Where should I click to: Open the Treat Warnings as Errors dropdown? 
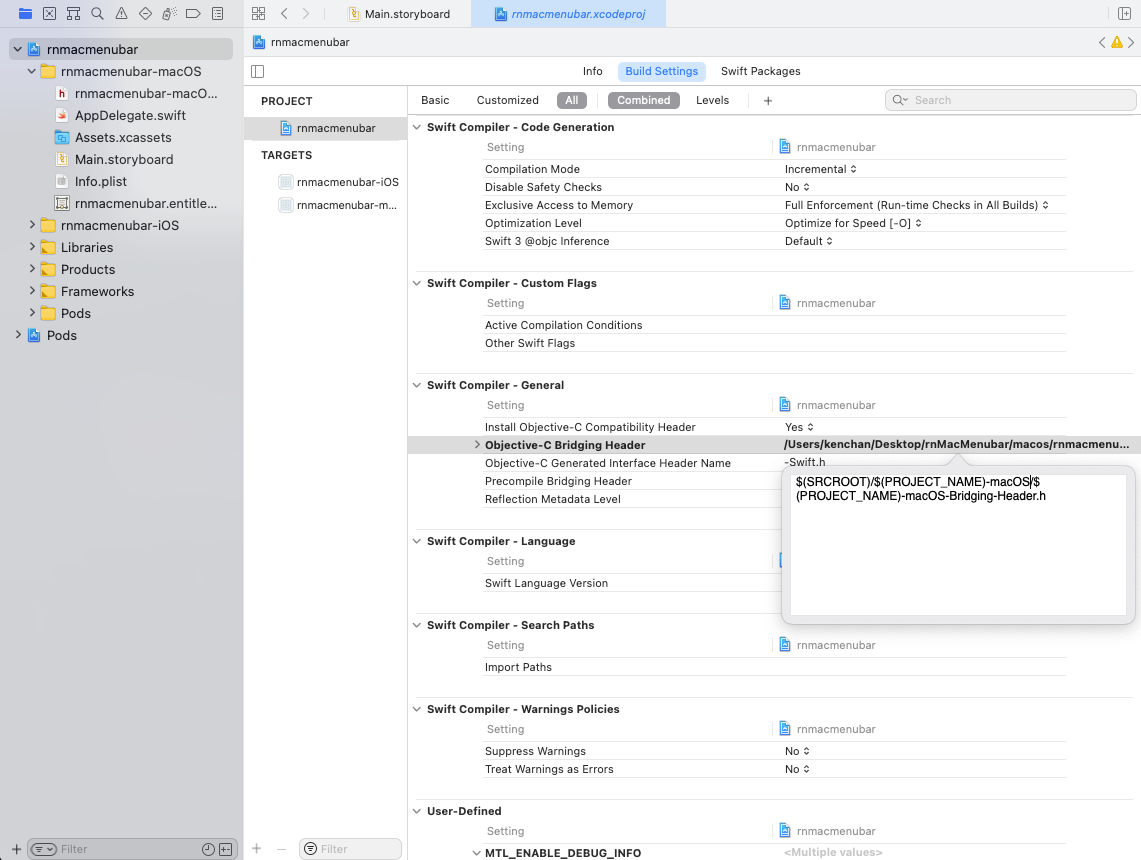click(798, 769)
